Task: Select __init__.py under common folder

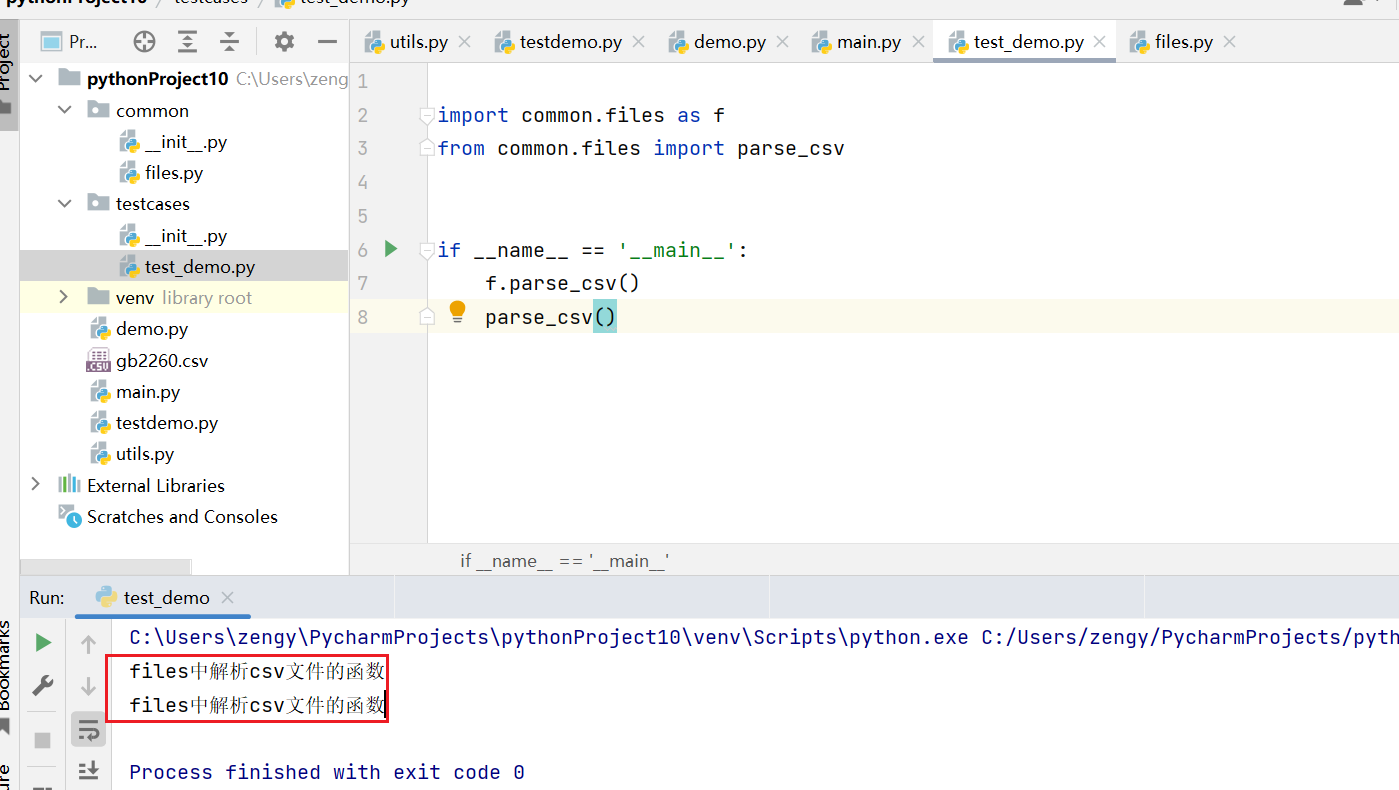Action: [174, 142]
